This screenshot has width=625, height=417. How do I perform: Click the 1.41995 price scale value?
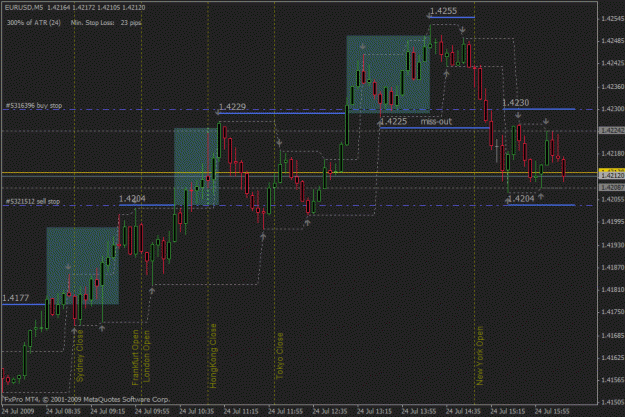click(x=612, y=222)
